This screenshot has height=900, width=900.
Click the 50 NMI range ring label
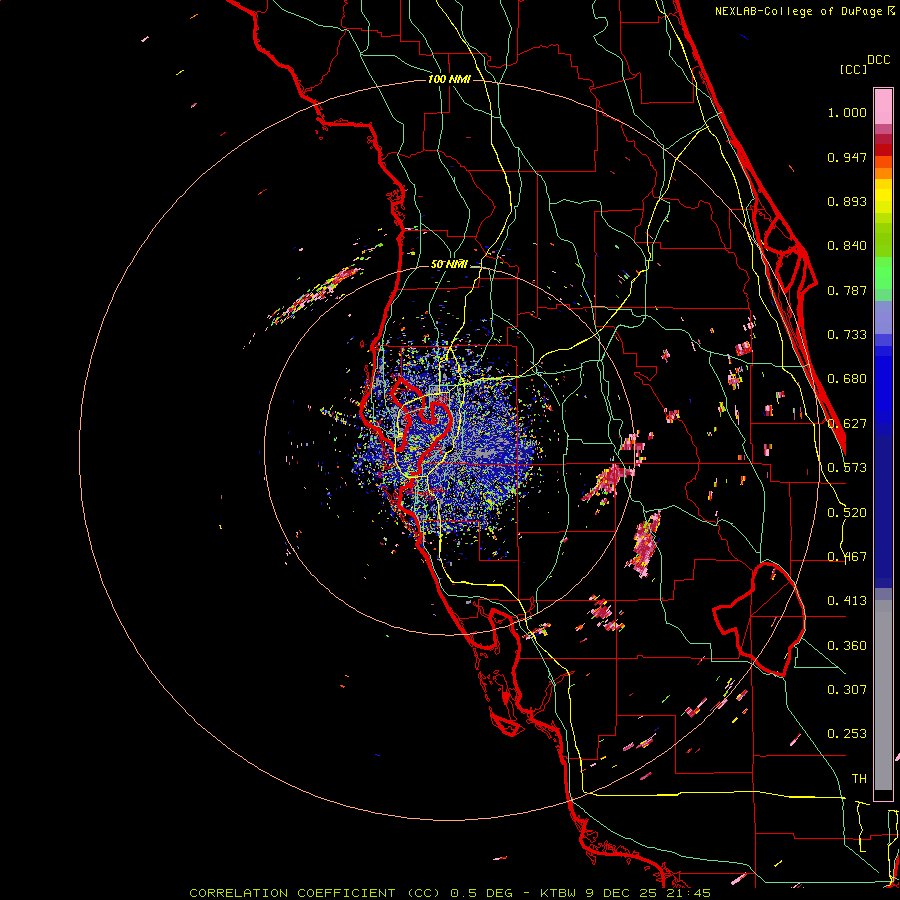pyautogui.click(x=449, y=264)
